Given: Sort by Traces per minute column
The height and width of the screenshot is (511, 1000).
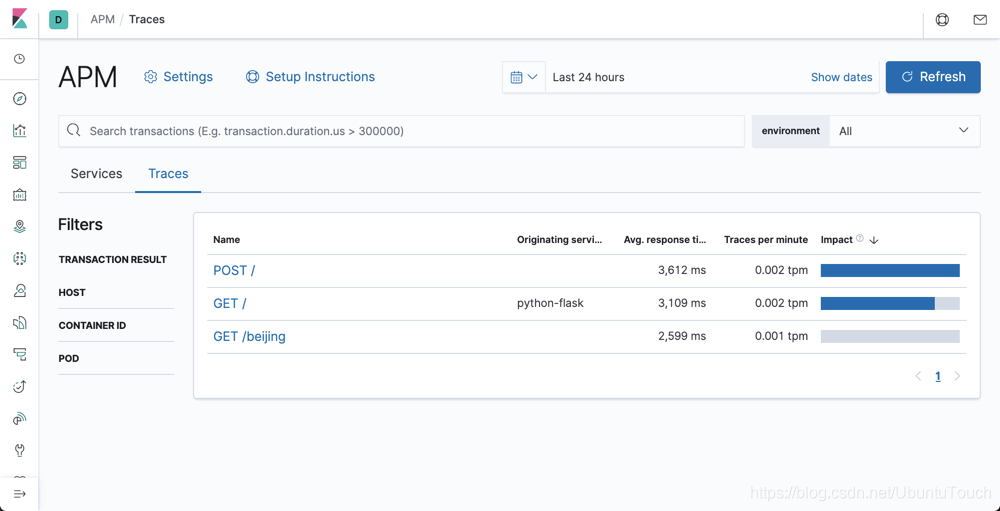Looking at the screenshot, I should [x=766, y=240].
